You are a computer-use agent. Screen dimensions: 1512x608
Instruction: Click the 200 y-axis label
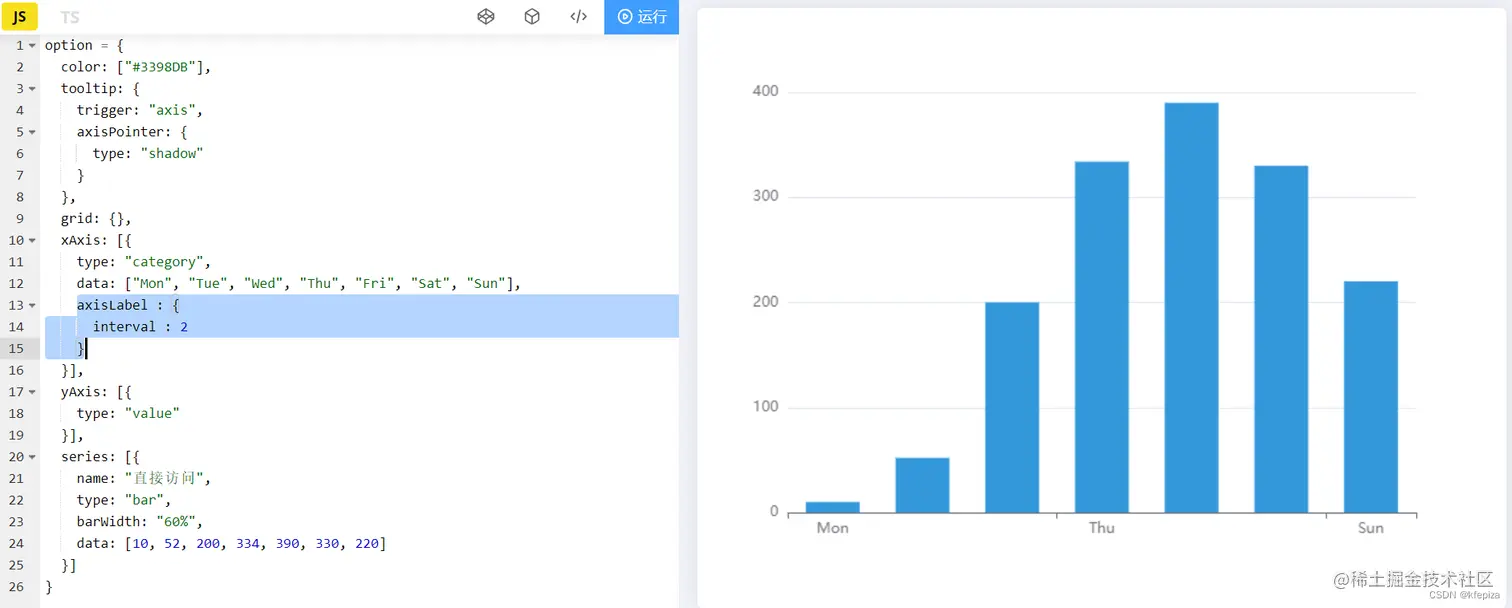(x=766, y=301)
